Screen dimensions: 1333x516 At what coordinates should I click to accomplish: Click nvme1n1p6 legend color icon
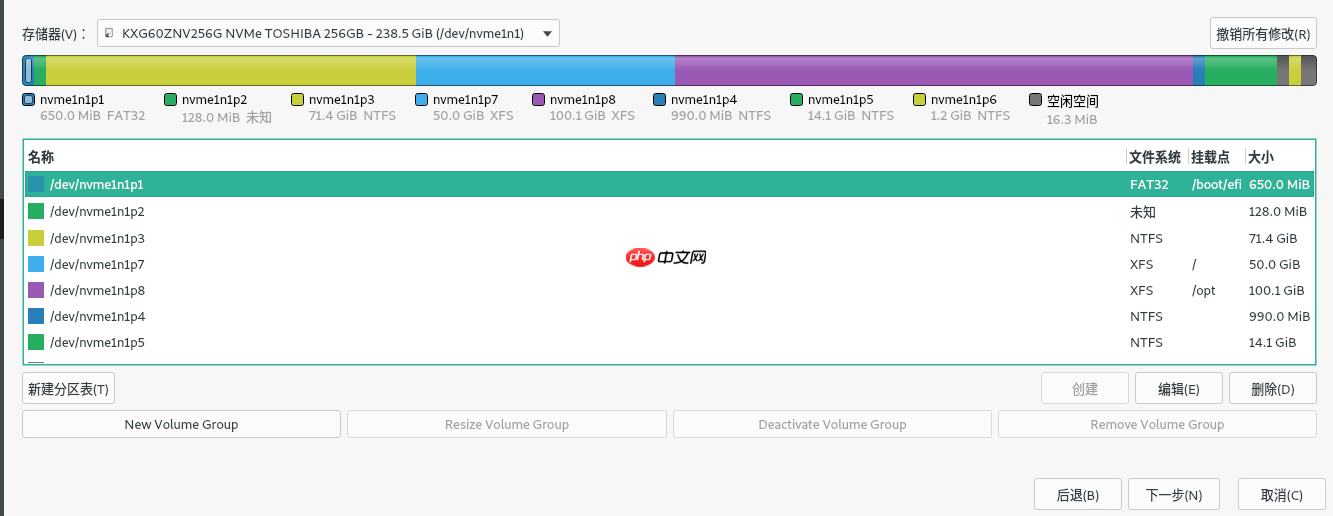click(x=919, y=100)
